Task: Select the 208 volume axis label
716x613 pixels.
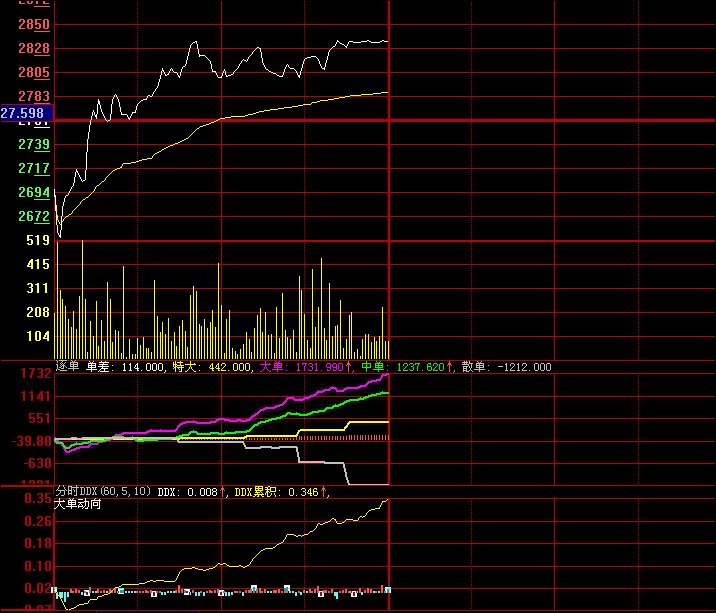Action: 38,313
